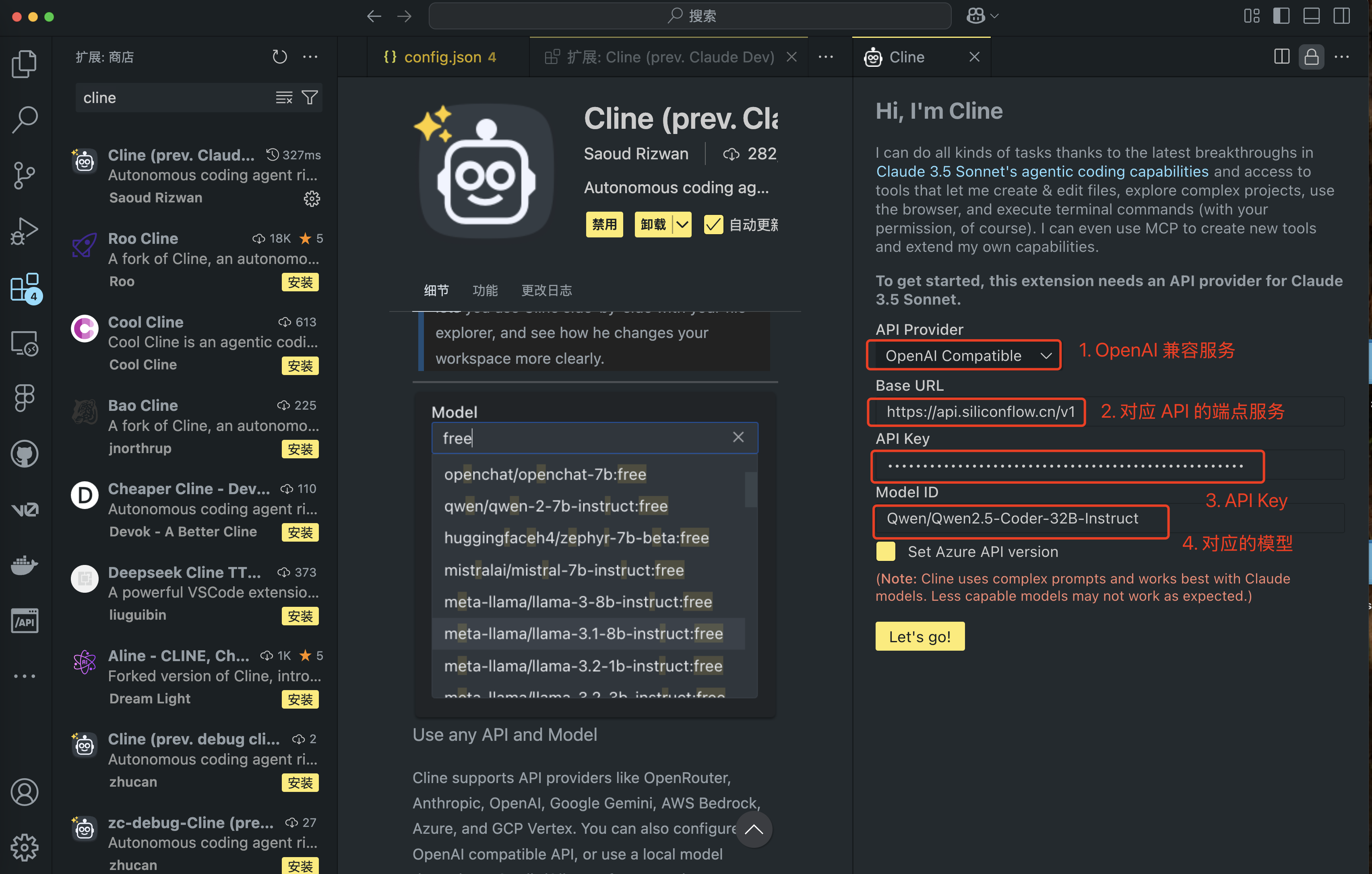
Task: Filter extensions with funnel icon
Action: (309, 98)
